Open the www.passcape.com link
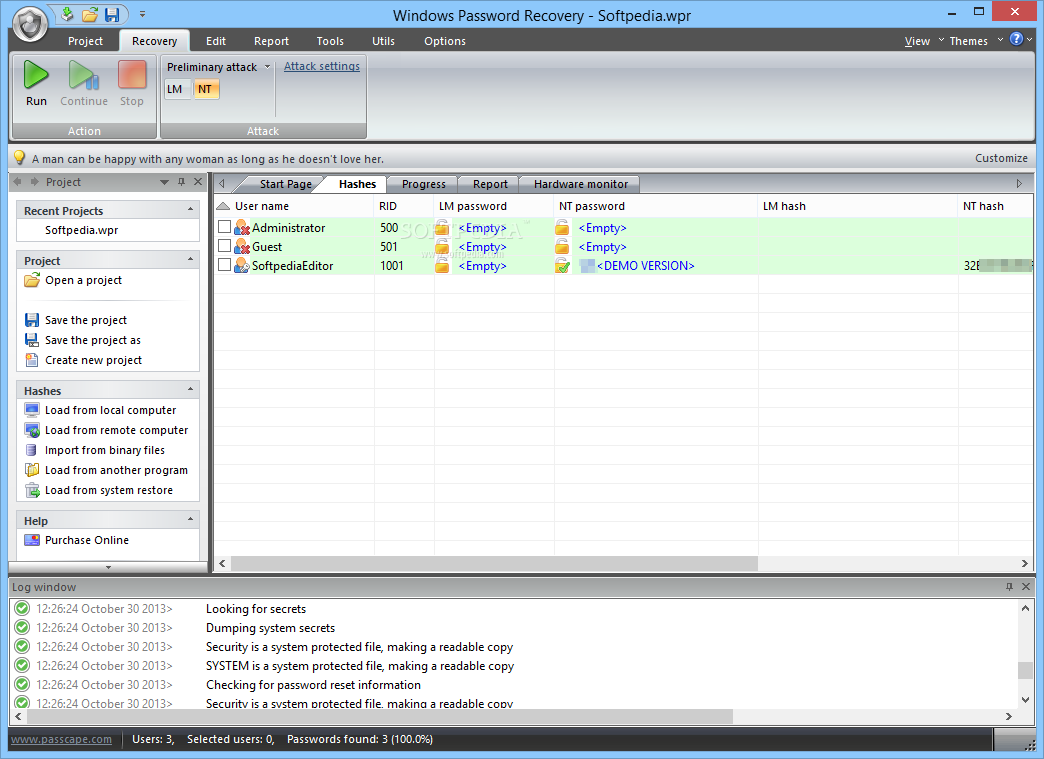Image resolution: width=1044 pixels, height=759 pixels. click(61, 739)
